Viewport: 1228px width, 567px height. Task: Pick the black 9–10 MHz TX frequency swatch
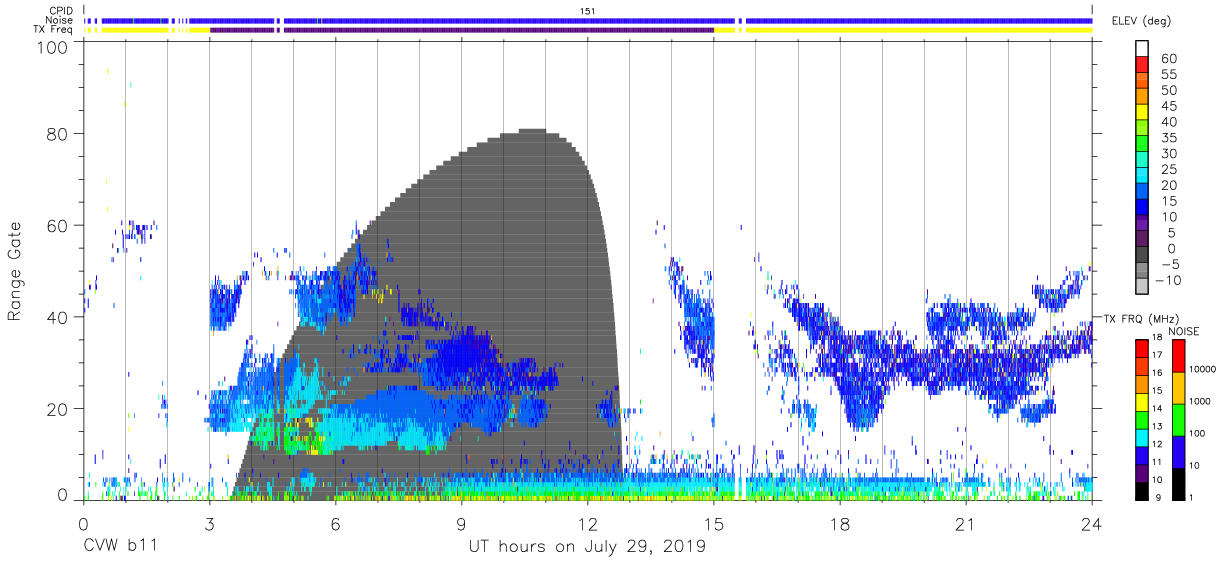point(1141,489)
